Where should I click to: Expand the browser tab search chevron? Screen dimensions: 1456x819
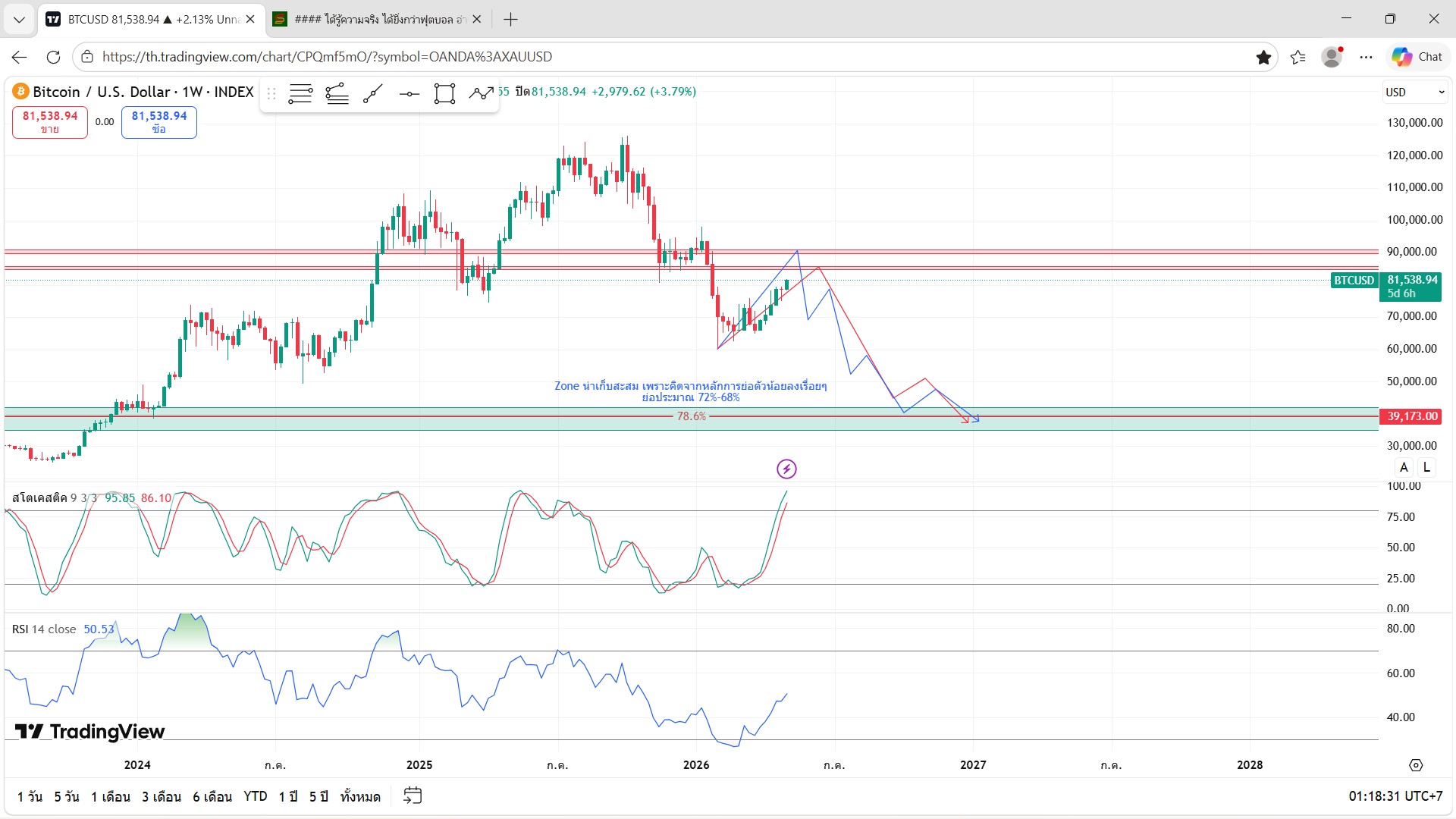19,19
